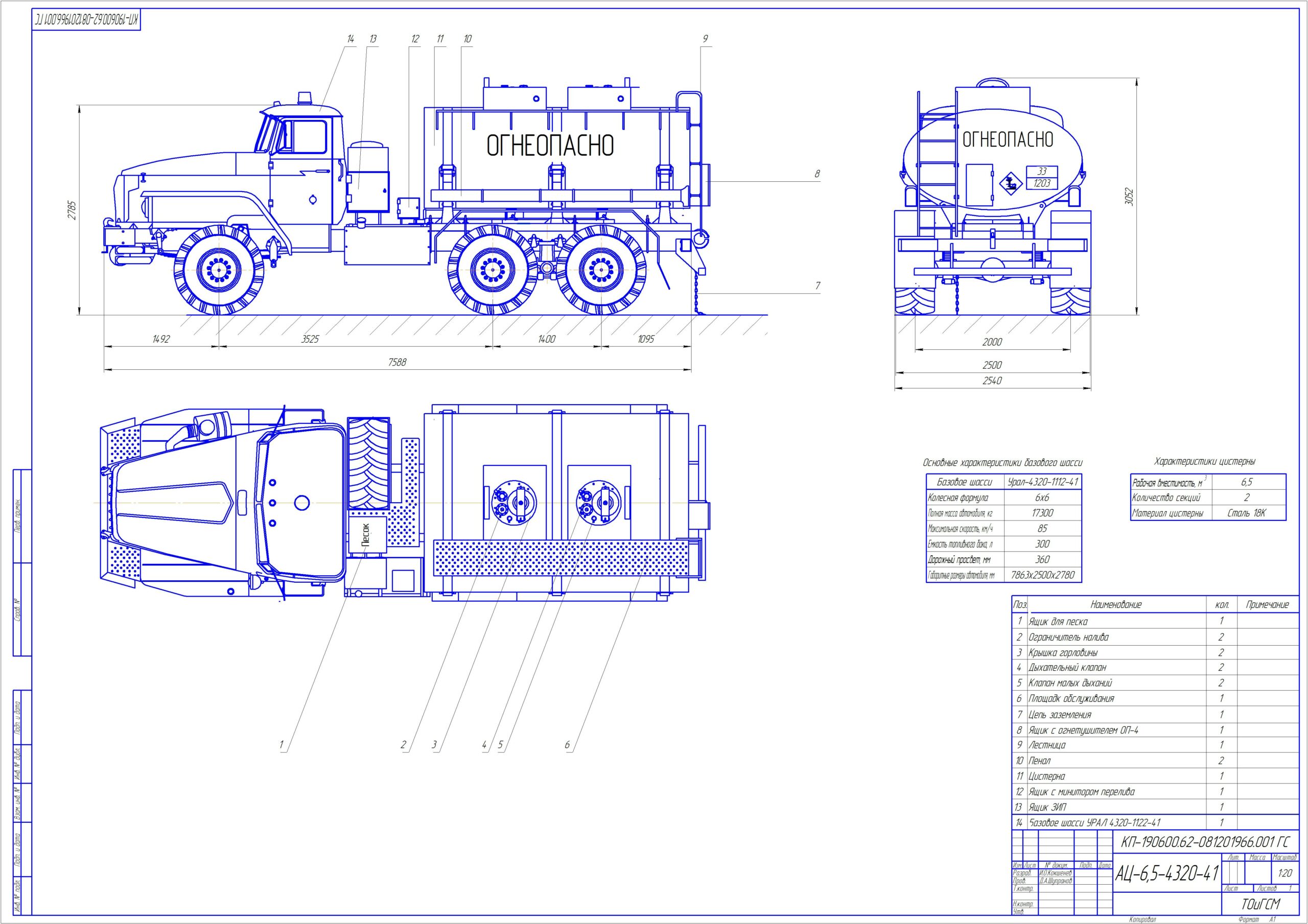Select the 'Базовое шасси УРАЛ 4320-1122-41' row name
This screenshot has width=1308, height=924.
[1094, 823]
